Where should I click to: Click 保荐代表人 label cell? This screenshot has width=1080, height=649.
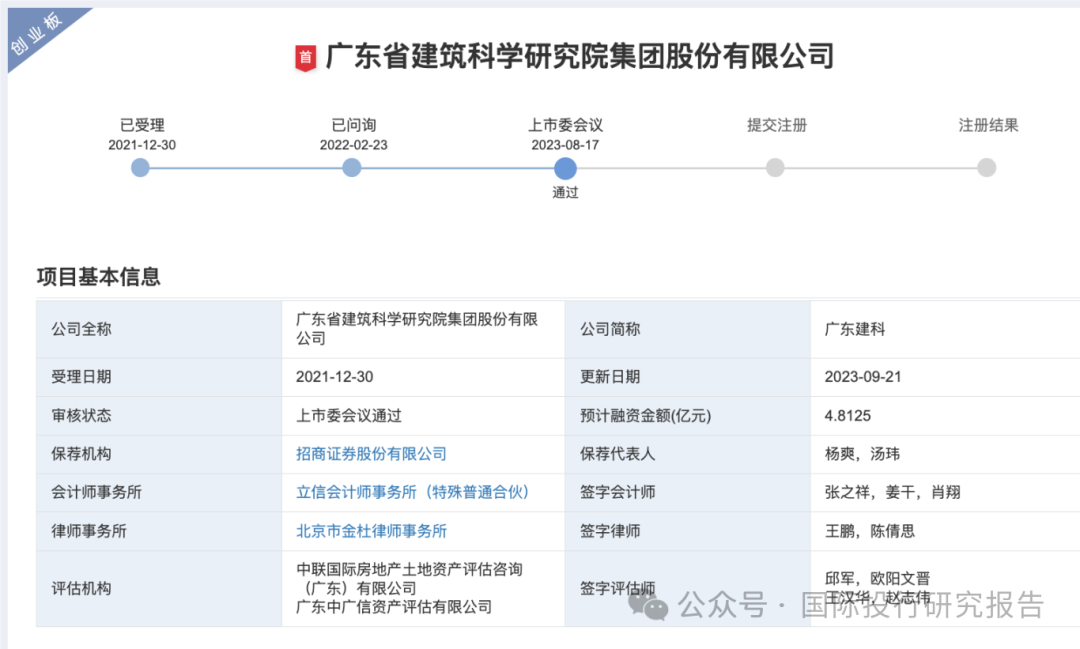[687, 454]
